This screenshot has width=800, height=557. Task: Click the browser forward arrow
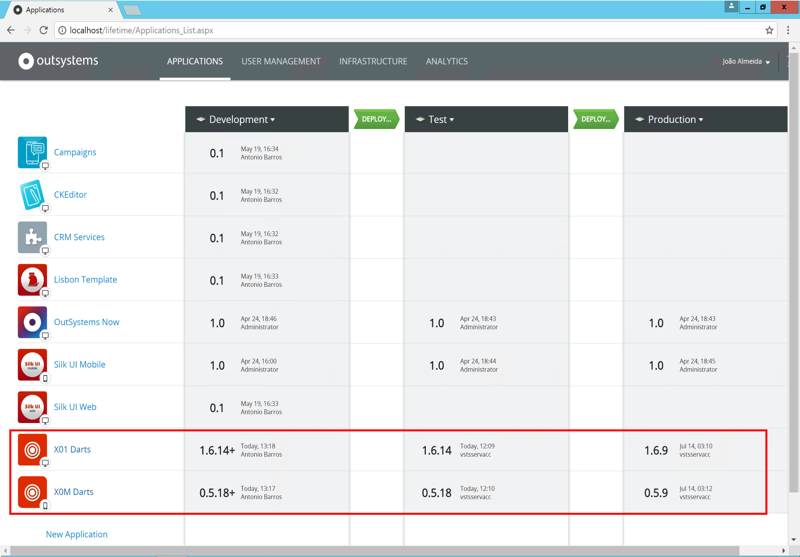click(x=27, y=30)
